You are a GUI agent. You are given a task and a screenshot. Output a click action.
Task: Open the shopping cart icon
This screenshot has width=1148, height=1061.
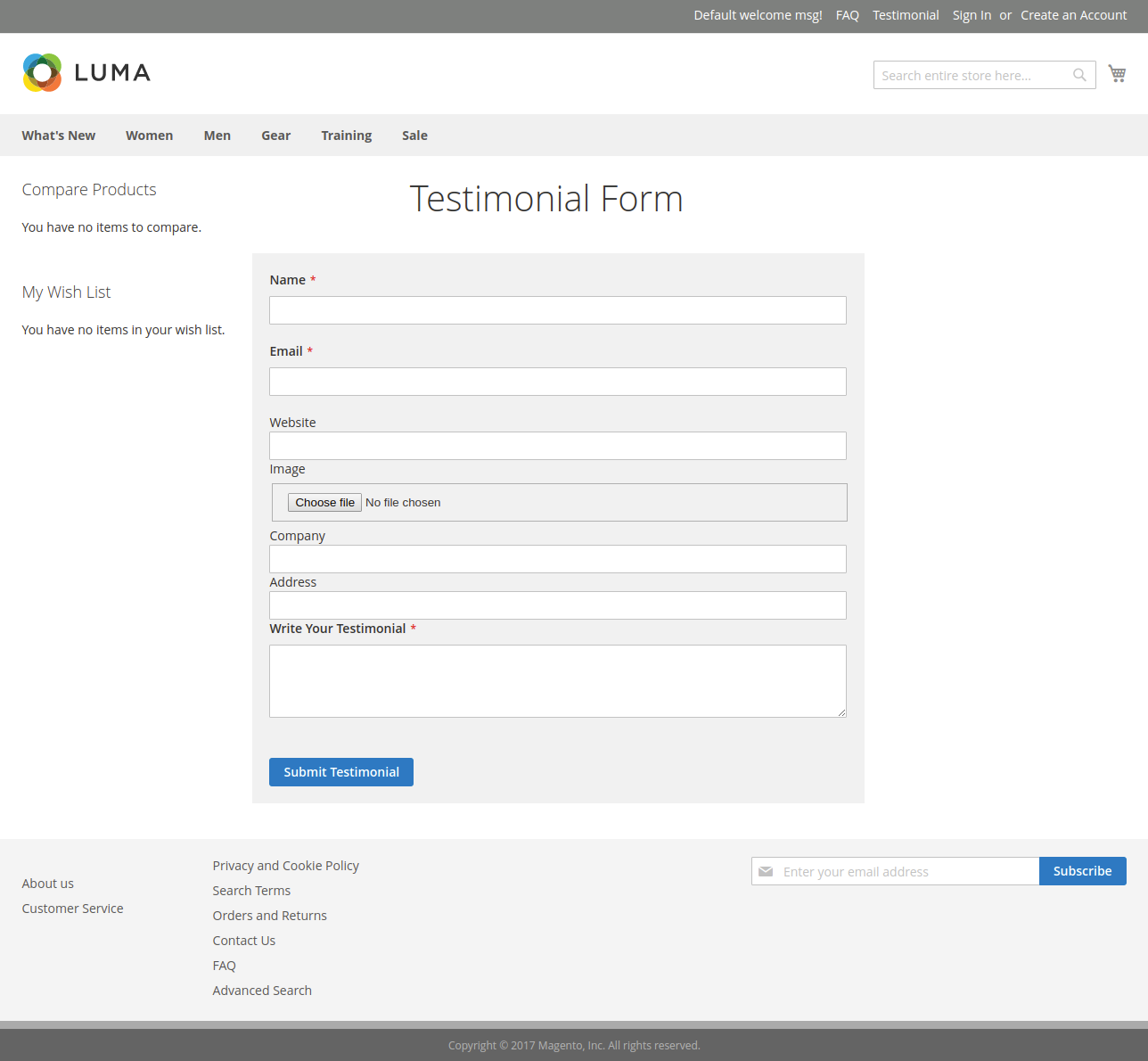(x=1117, y=74)
